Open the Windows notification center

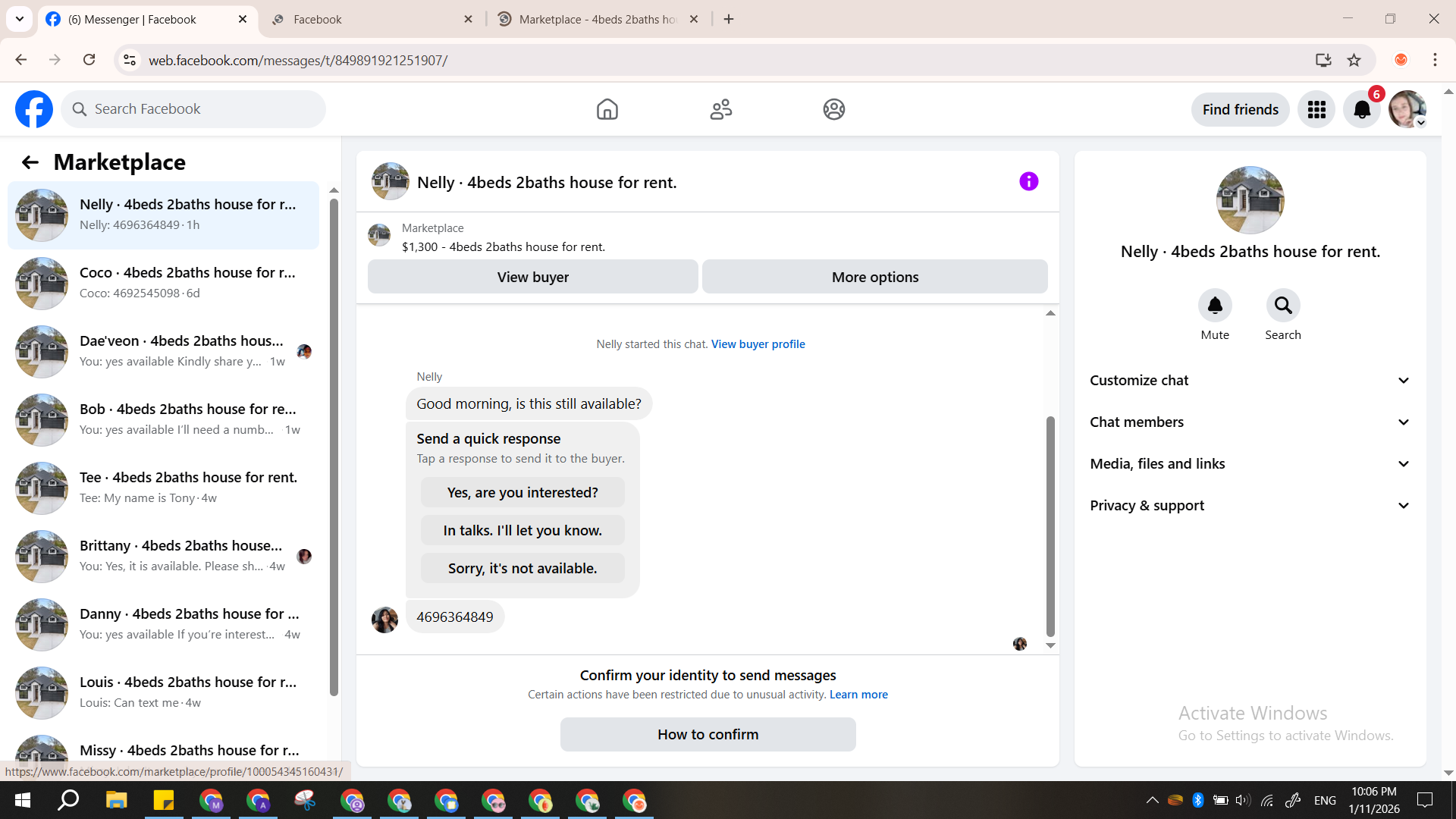pos(1426,800)
